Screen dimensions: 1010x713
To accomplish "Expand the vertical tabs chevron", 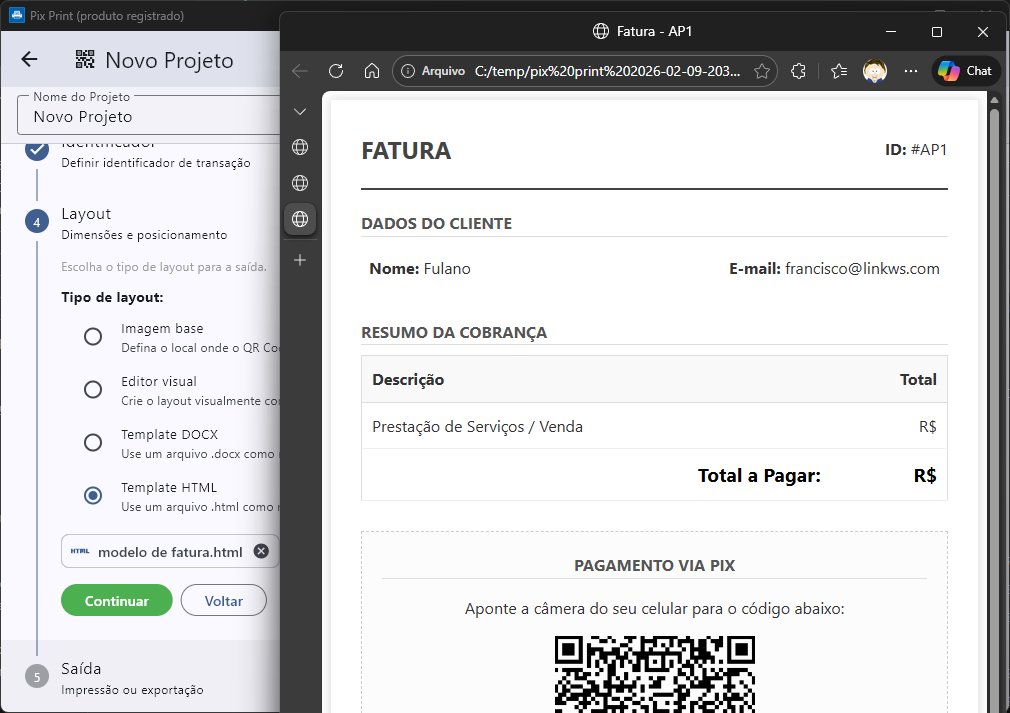I will tap(300, 111).
